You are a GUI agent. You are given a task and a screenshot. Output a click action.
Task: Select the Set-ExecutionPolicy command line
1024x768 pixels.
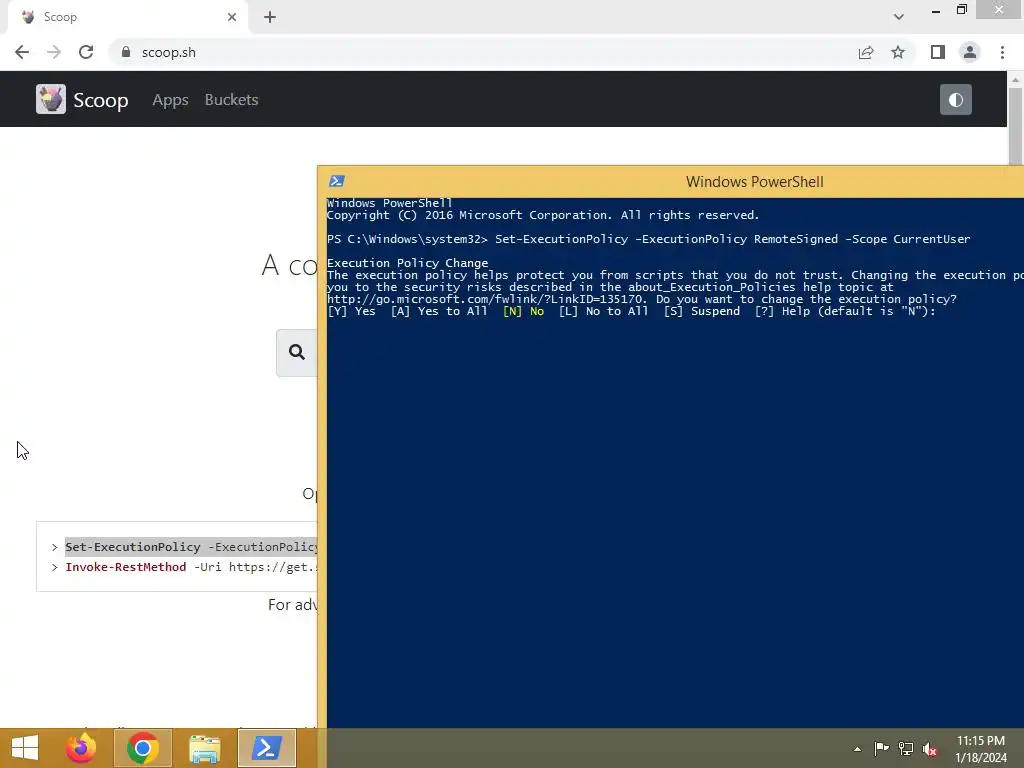191,547
